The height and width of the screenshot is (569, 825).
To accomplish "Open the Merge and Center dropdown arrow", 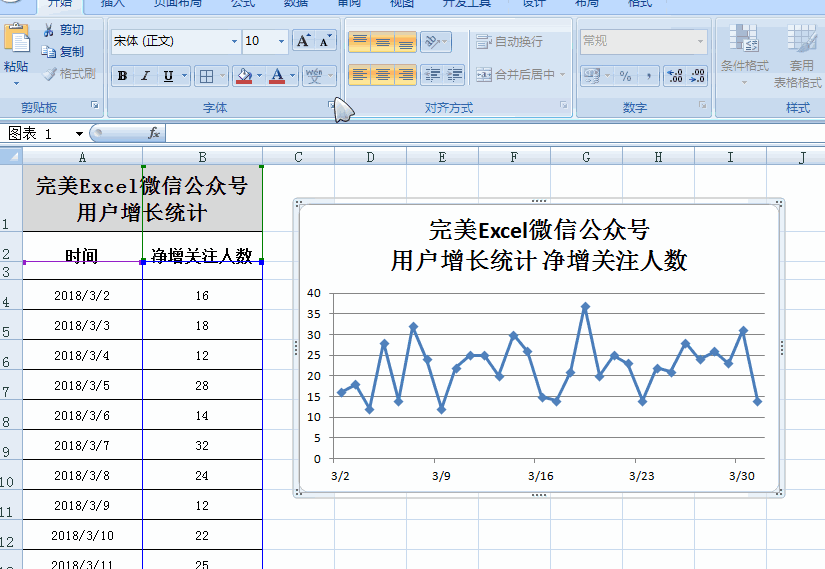I will 562,75.
